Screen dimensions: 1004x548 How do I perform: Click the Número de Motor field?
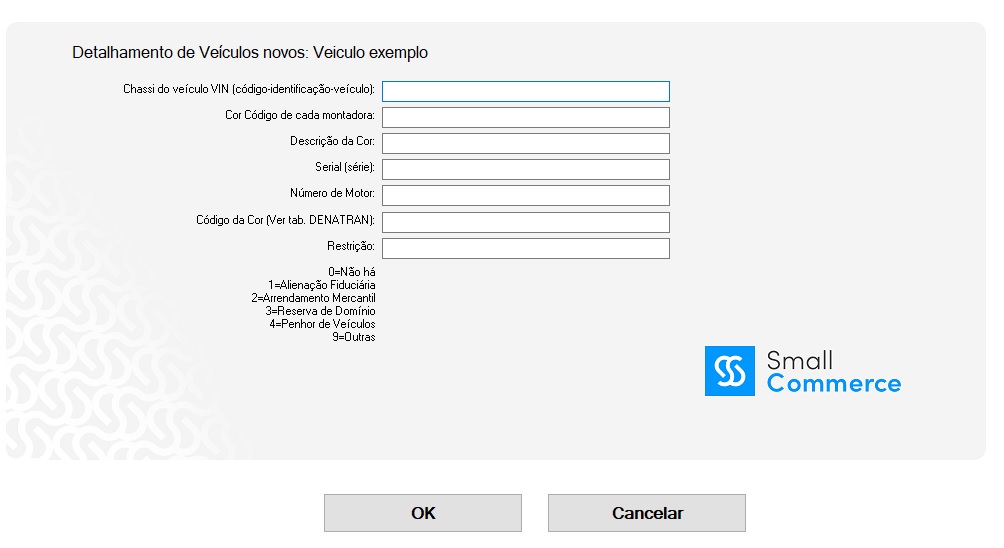click(525, 195)
